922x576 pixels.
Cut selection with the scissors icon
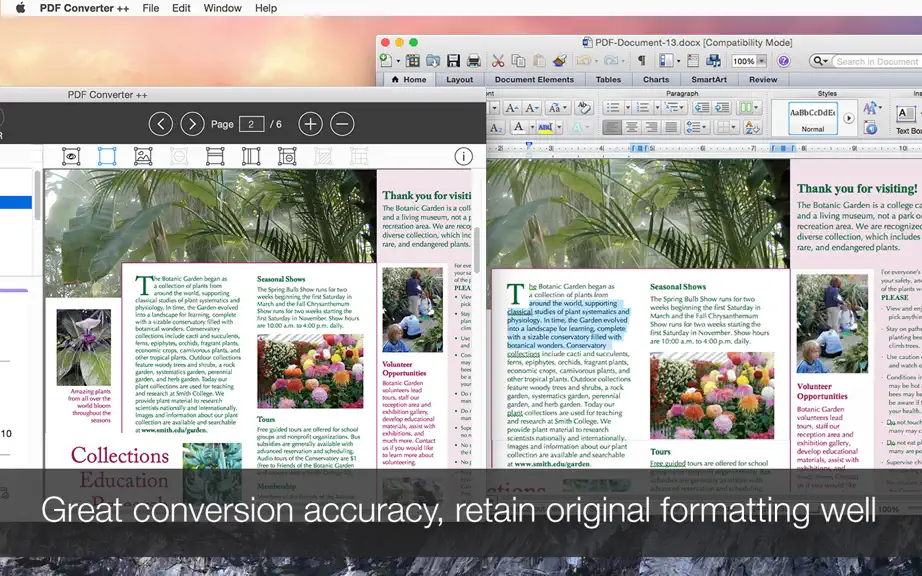pos(498,61)
